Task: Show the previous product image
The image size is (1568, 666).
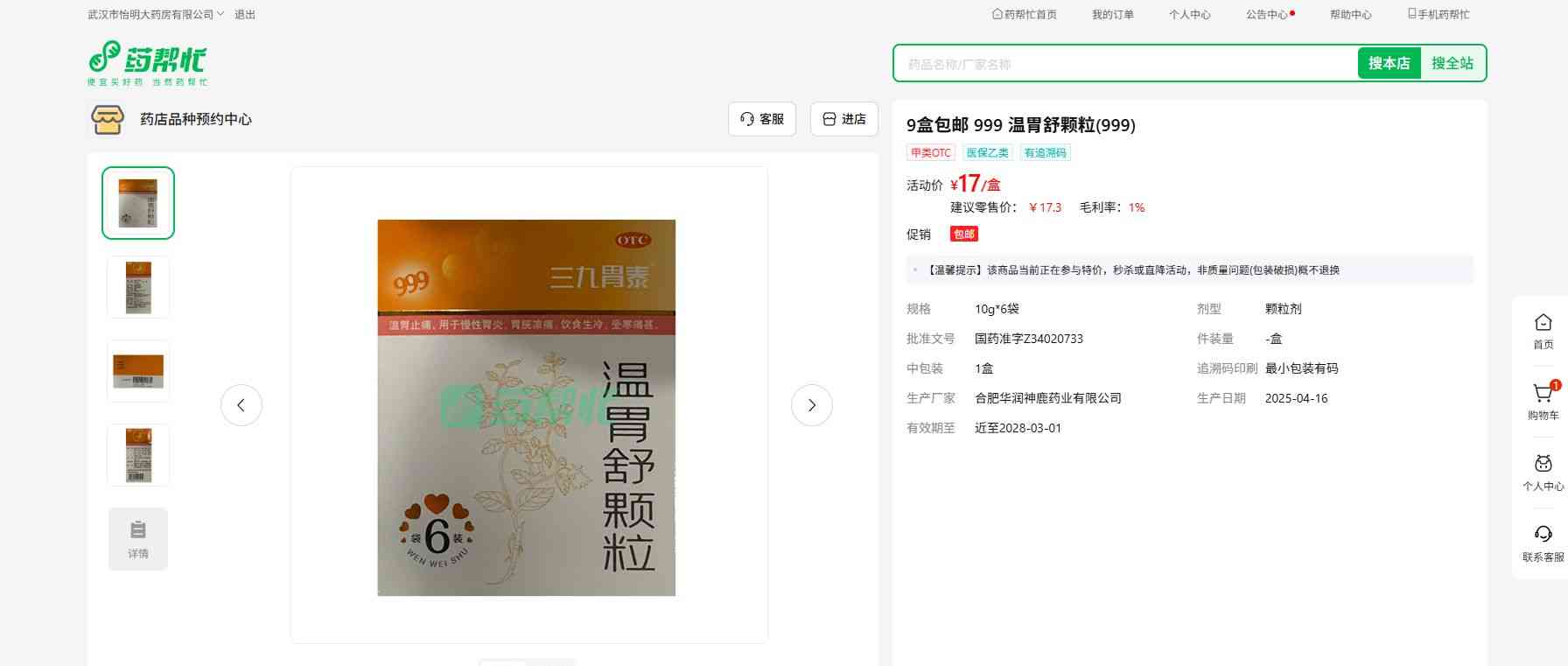Action: (241, 405)
